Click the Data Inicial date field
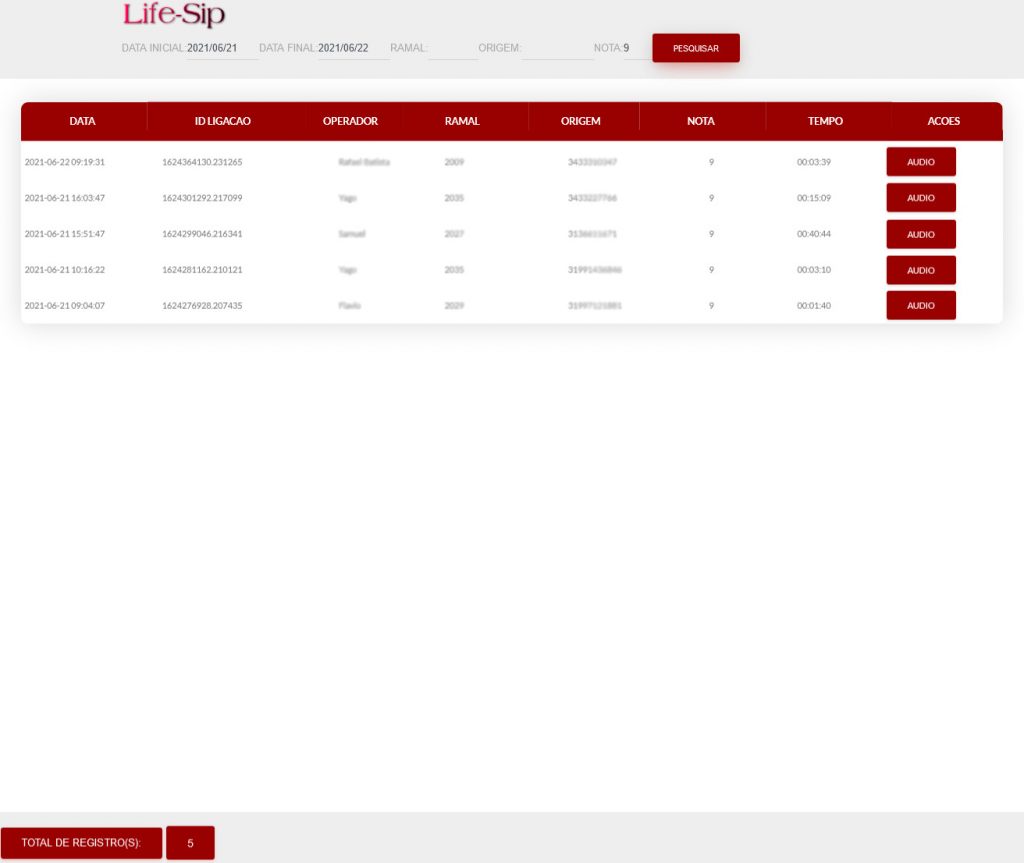Screen dimensions: 1024x863 [x=222, y=48]
